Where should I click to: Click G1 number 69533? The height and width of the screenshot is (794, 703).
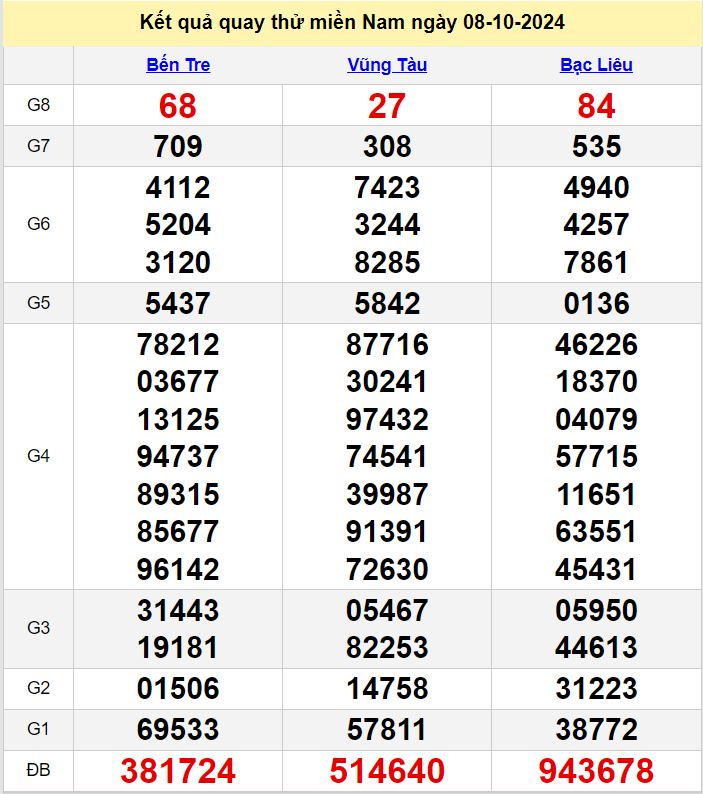tap(178, 729)
